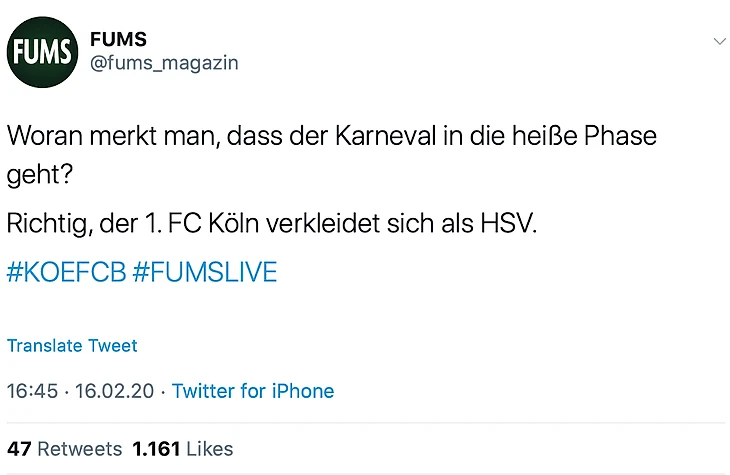Viewport: 730px width, 475px height.
Task: Open the #KOEFCB hashtag
Action: coord(66,272)
